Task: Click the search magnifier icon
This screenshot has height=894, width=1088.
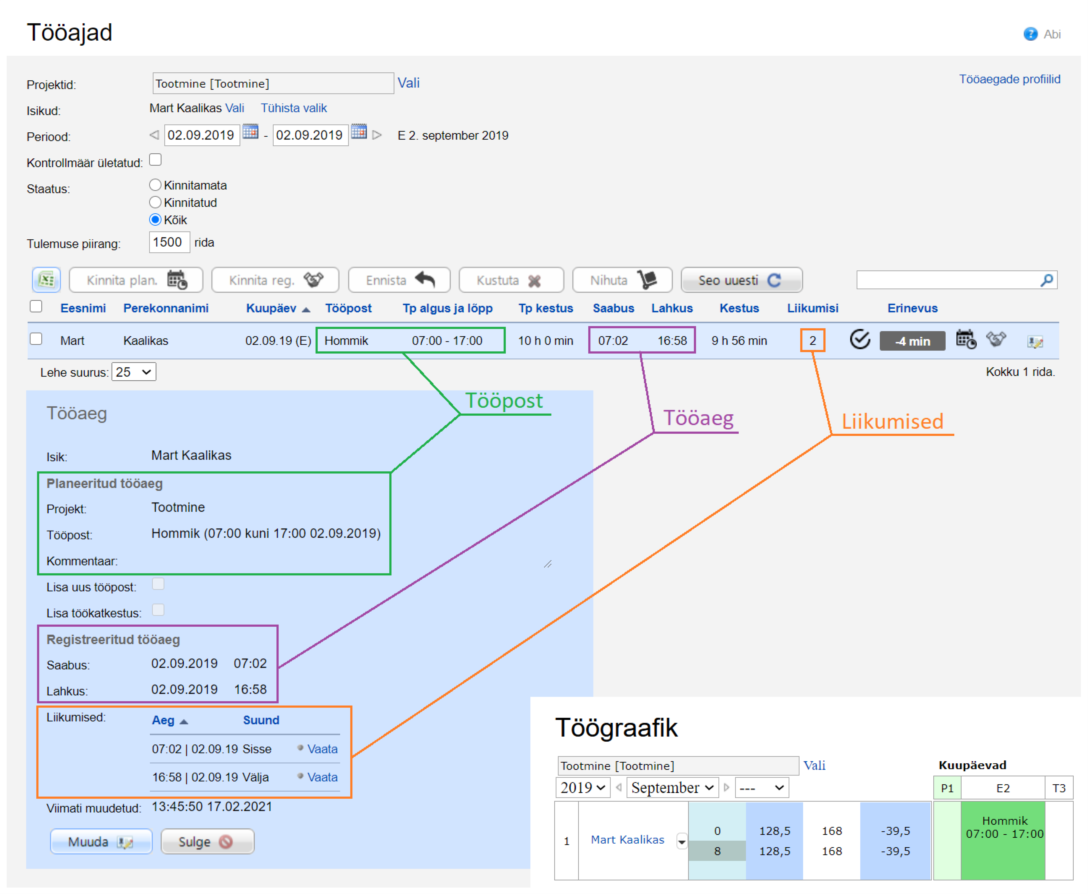Action: (x=1046, y=281)
